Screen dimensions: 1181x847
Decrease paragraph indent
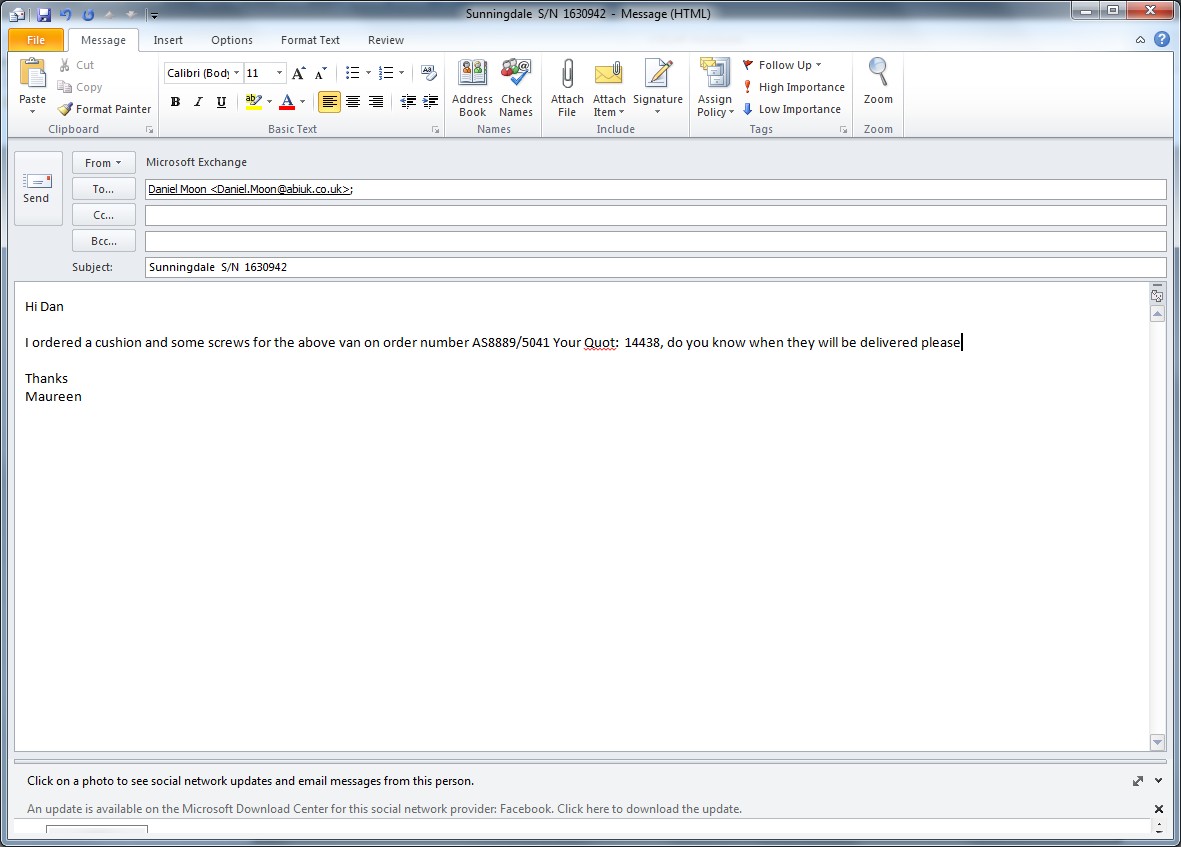click(x=408, y=102)
